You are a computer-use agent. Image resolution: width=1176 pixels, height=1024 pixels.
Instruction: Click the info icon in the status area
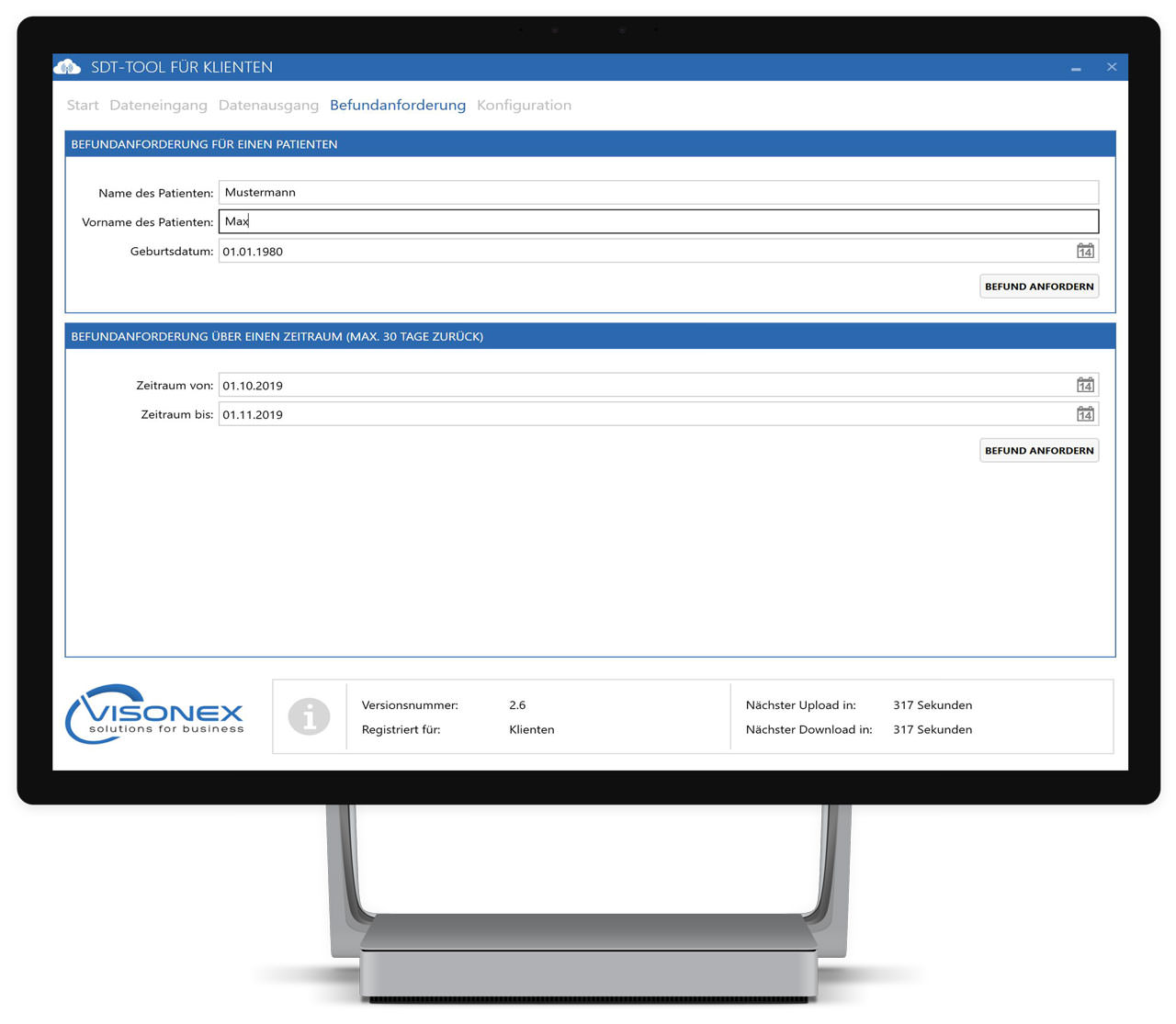pyautogui.click(x=310, y=717)
